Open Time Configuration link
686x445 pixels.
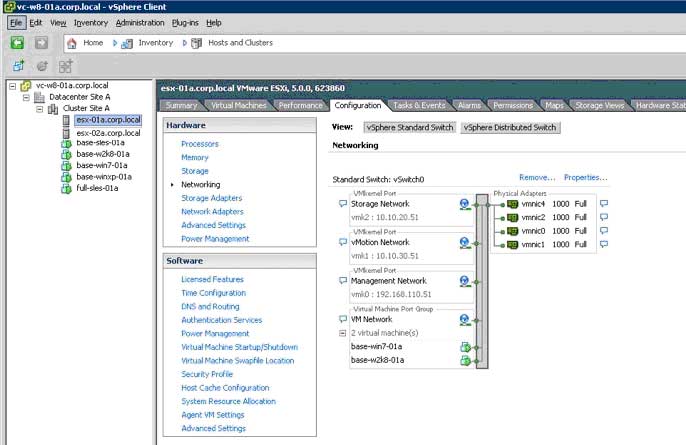coord(214,293)
